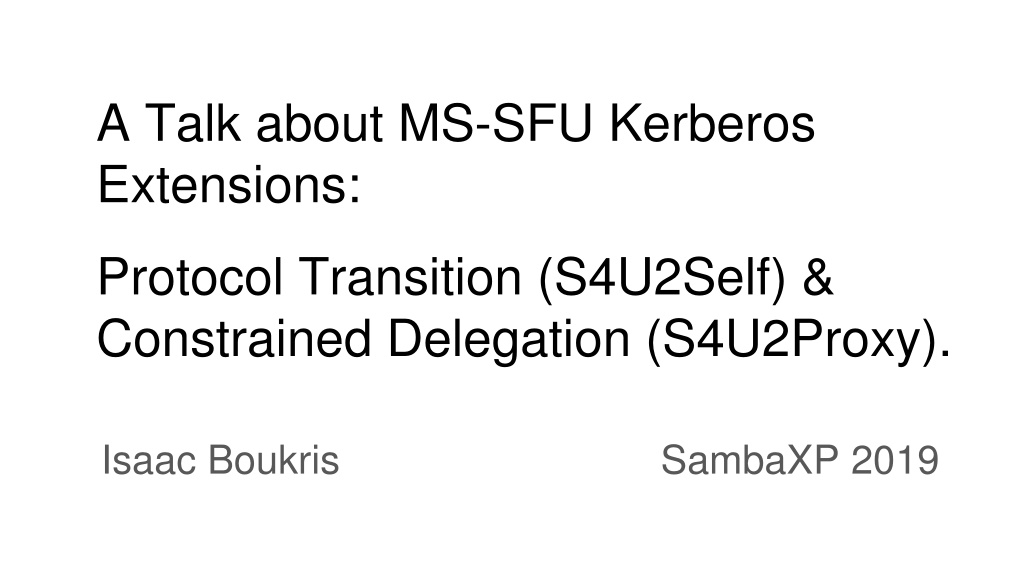The image size is (1024, 576).
Task: Click the "(S4U2Proxy)" text
Action: click(x=791, y=340)
